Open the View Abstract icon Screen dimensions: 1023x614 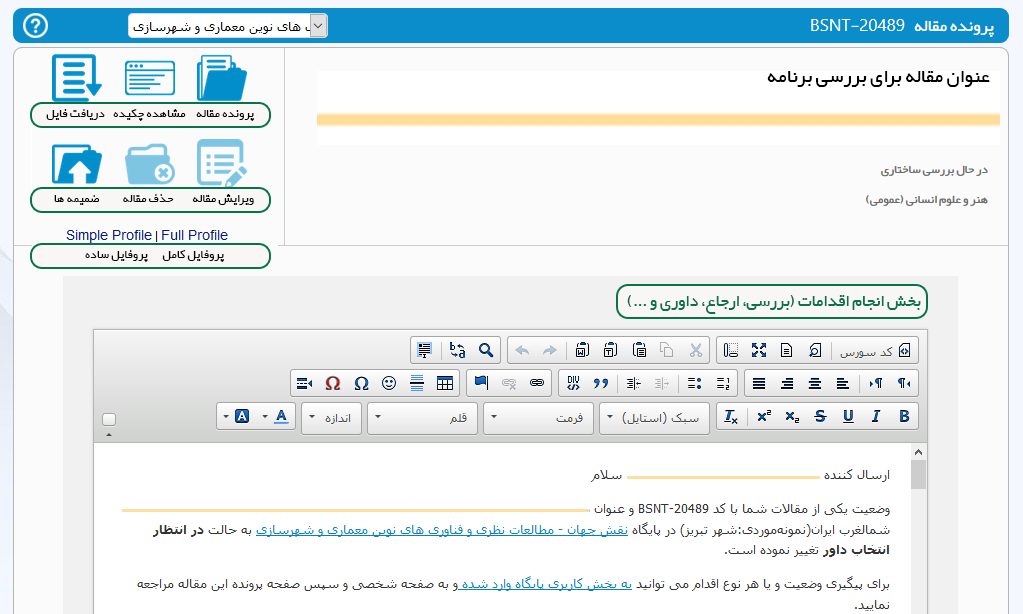[x=150, y=79]
